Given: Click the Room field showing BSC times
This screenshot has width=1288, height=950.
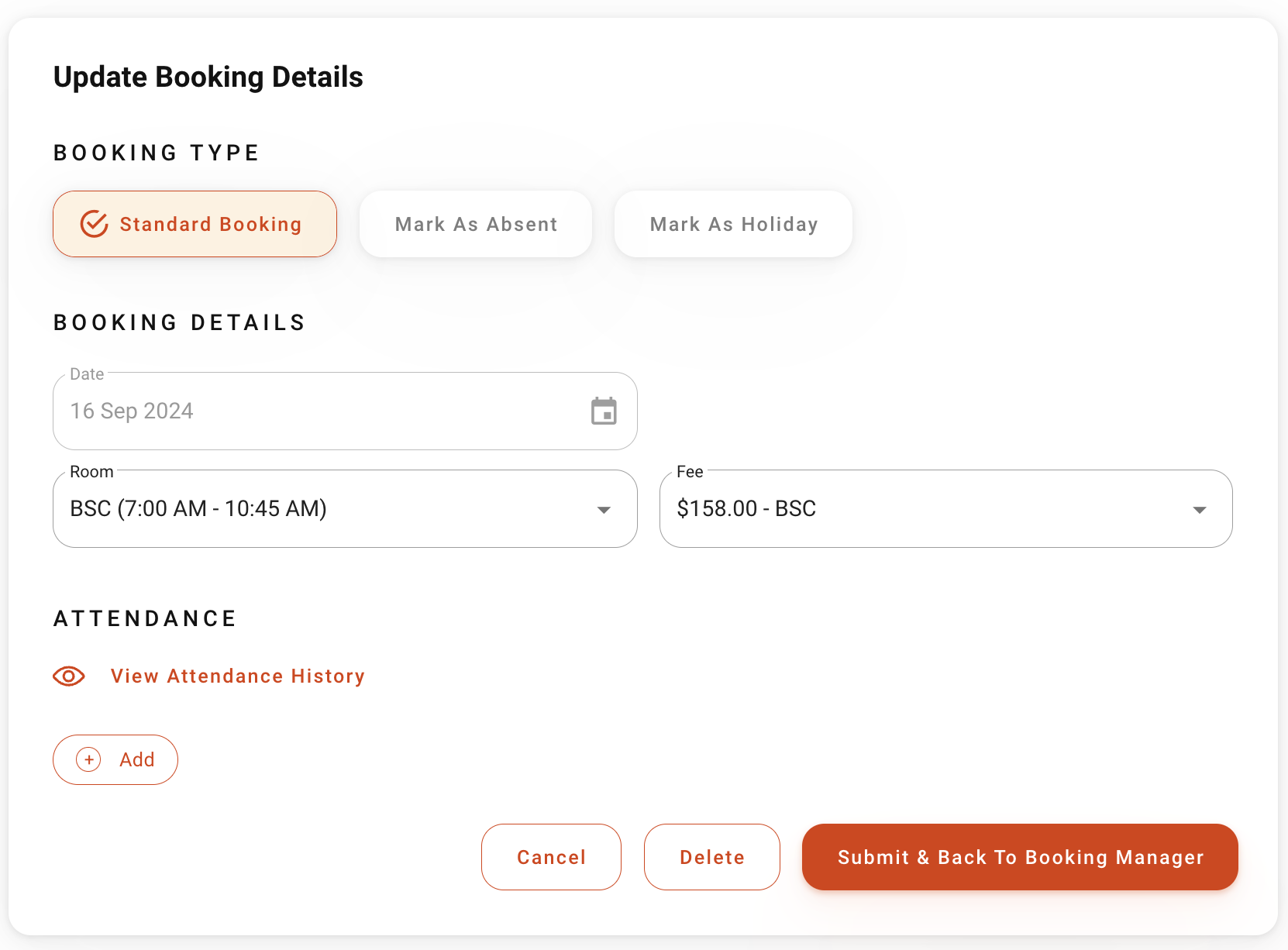Looking at the screenshot, I should 232,508.
